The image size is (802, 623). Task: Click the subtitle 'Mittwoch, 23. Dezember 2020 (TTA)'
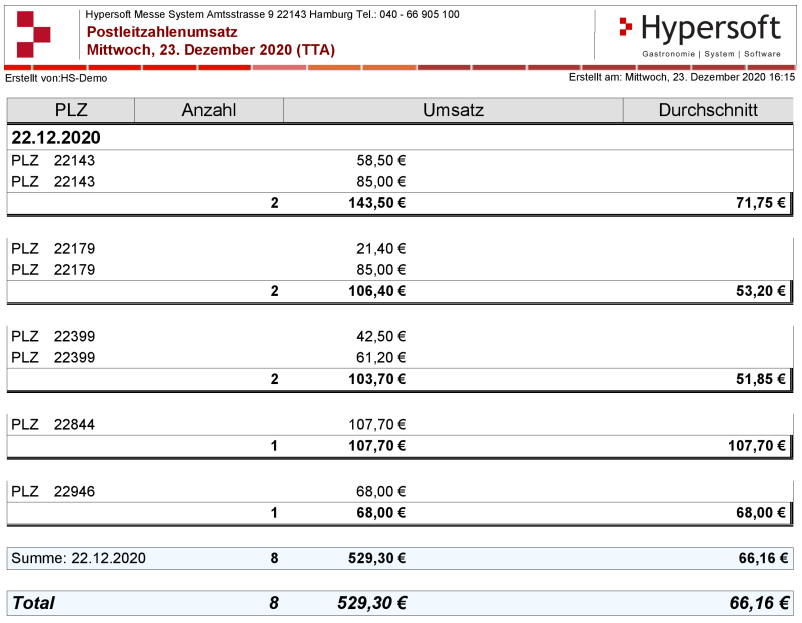pos(211,50)
